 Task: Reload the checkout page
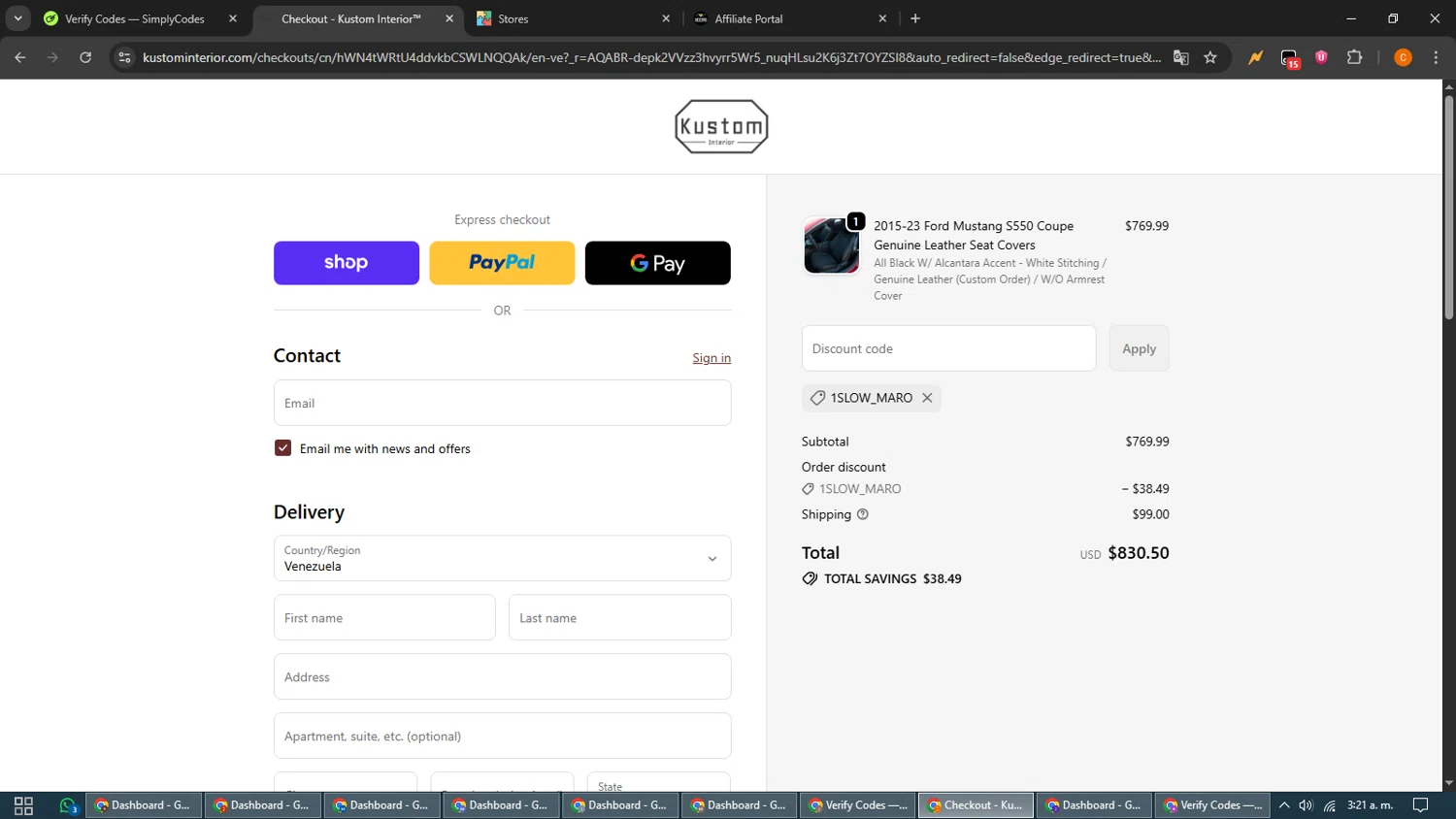85,57
